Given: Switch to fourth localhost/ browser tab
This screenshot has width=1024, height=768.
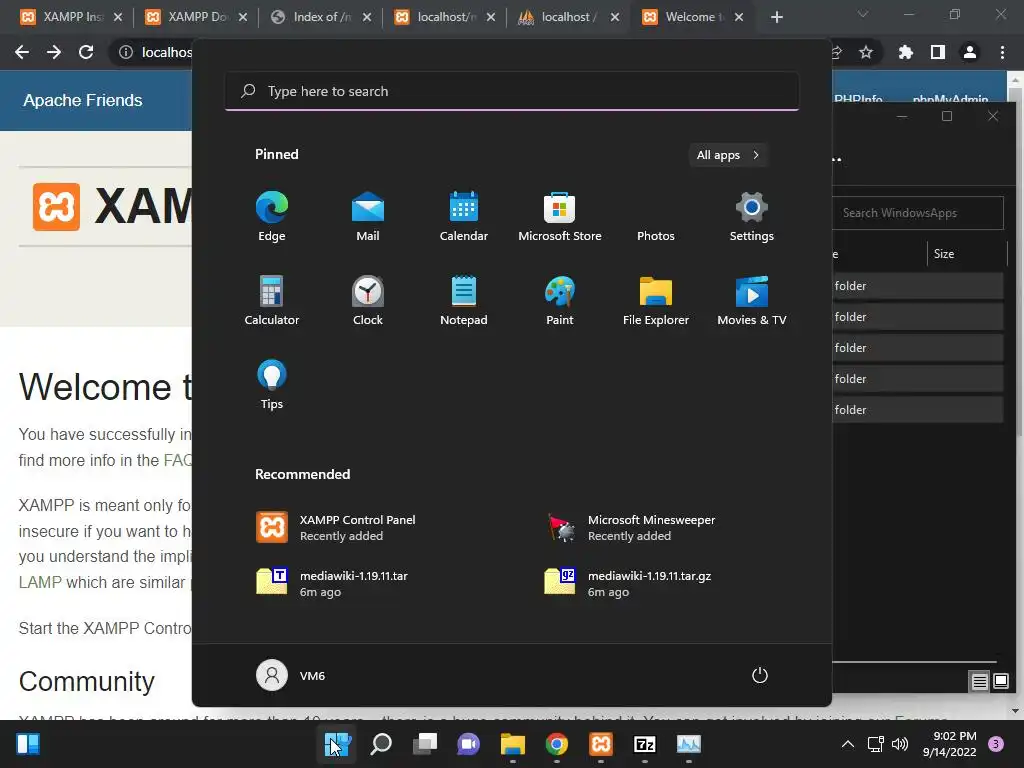Looking at the screenshot, I should point(446,17).
